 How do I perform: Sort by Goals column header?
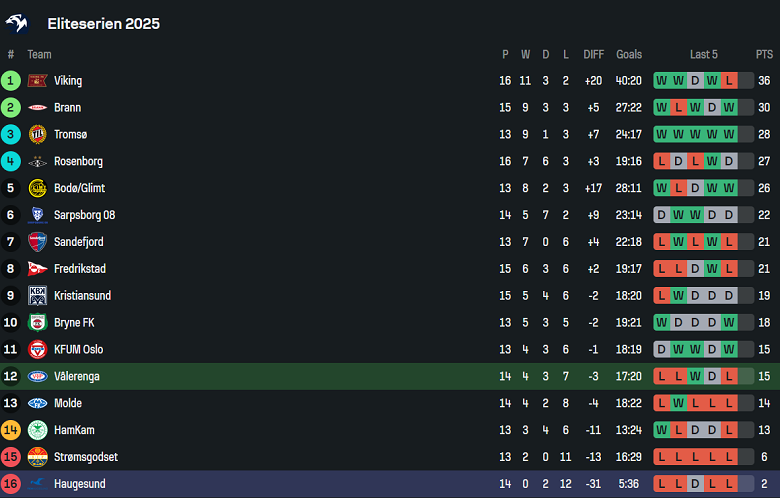[x=629, y=55]
